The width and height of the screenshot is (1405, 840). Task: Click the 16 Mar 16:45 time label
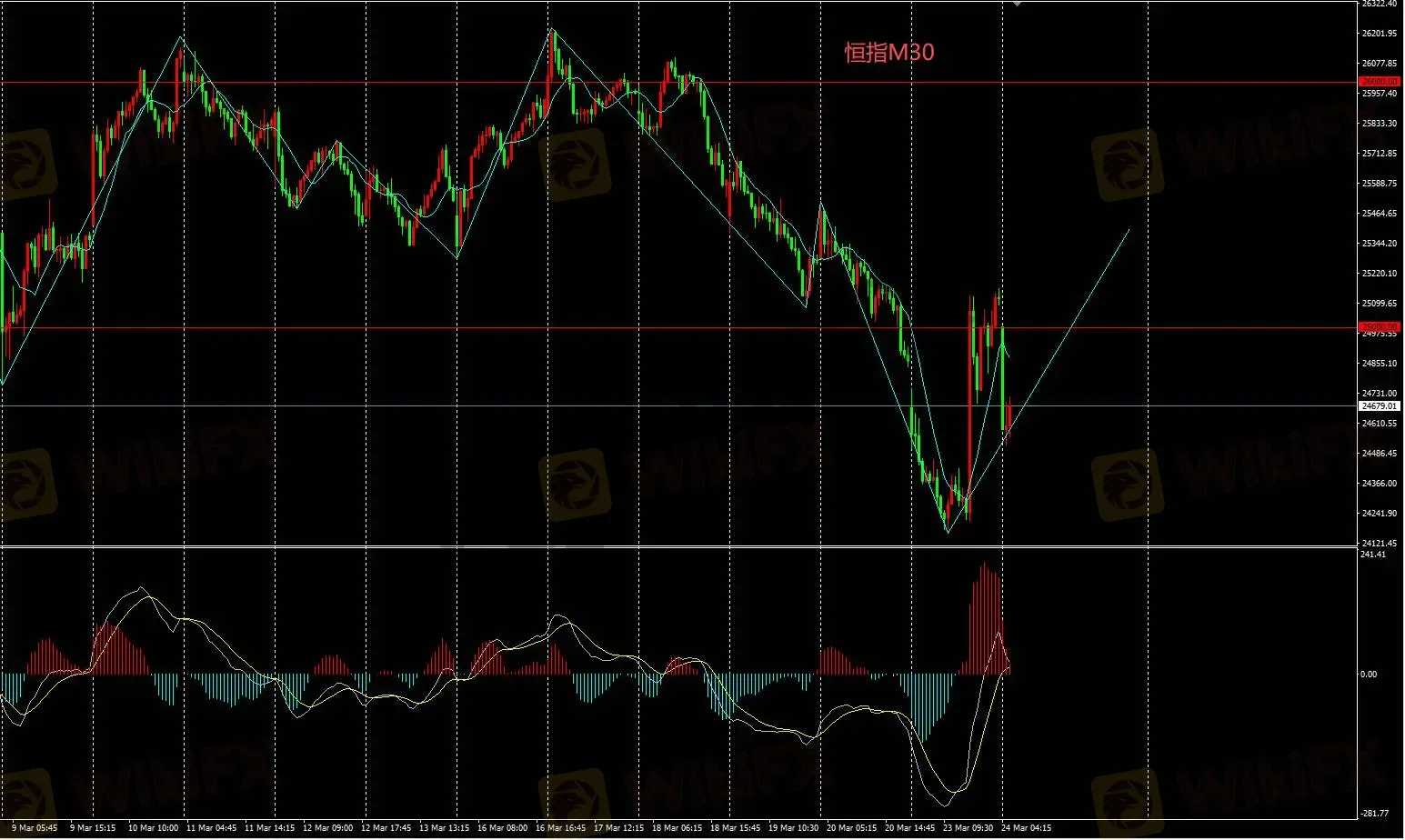click(560, 828)
